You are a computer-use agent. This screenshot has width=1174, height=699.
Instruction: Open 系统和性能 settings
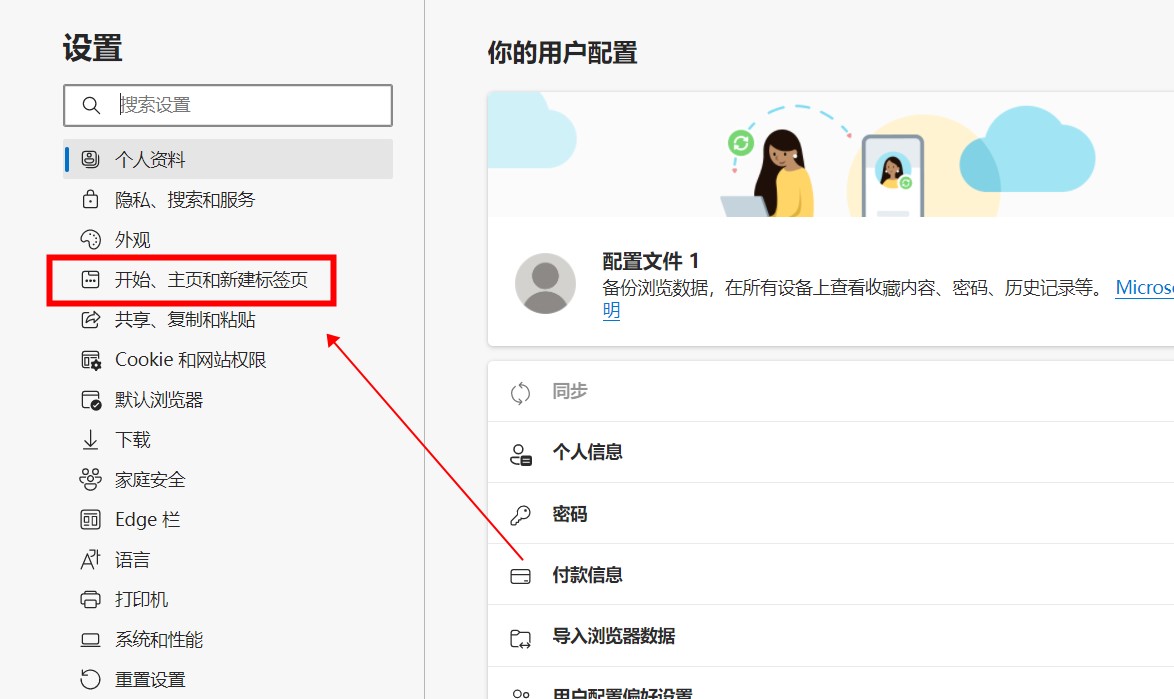click(159, 640)
